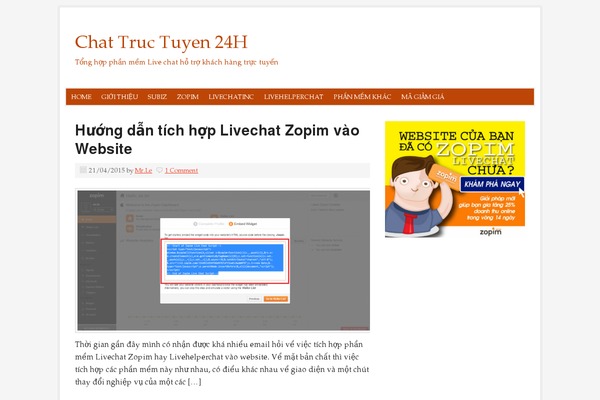Select the MÃ GIẢM GIÁ menu item
The height and width of the screenshot is (400, 600).
click(422, 97)
